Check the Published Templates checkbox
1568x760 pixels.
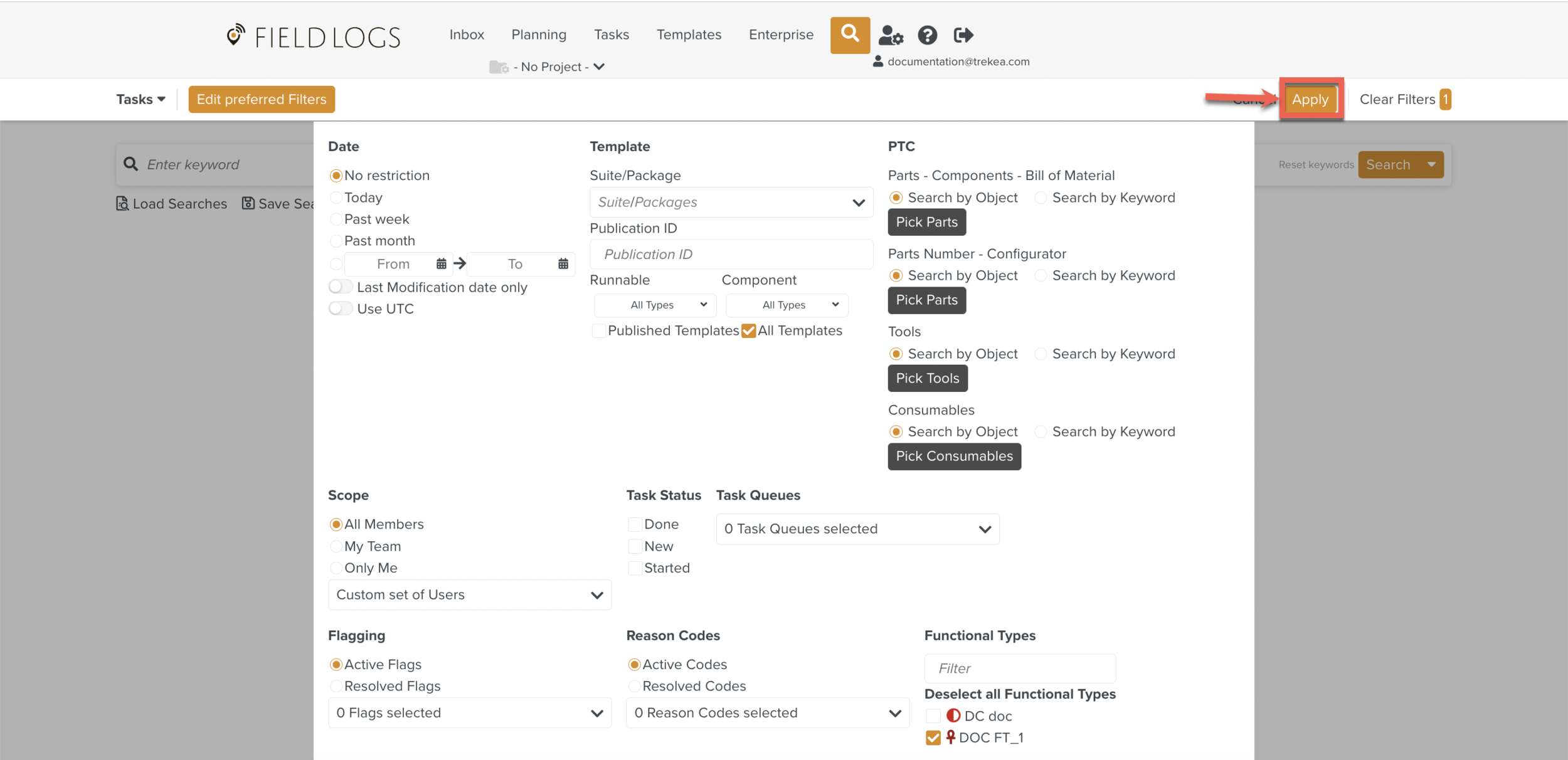tap(598, 330)
